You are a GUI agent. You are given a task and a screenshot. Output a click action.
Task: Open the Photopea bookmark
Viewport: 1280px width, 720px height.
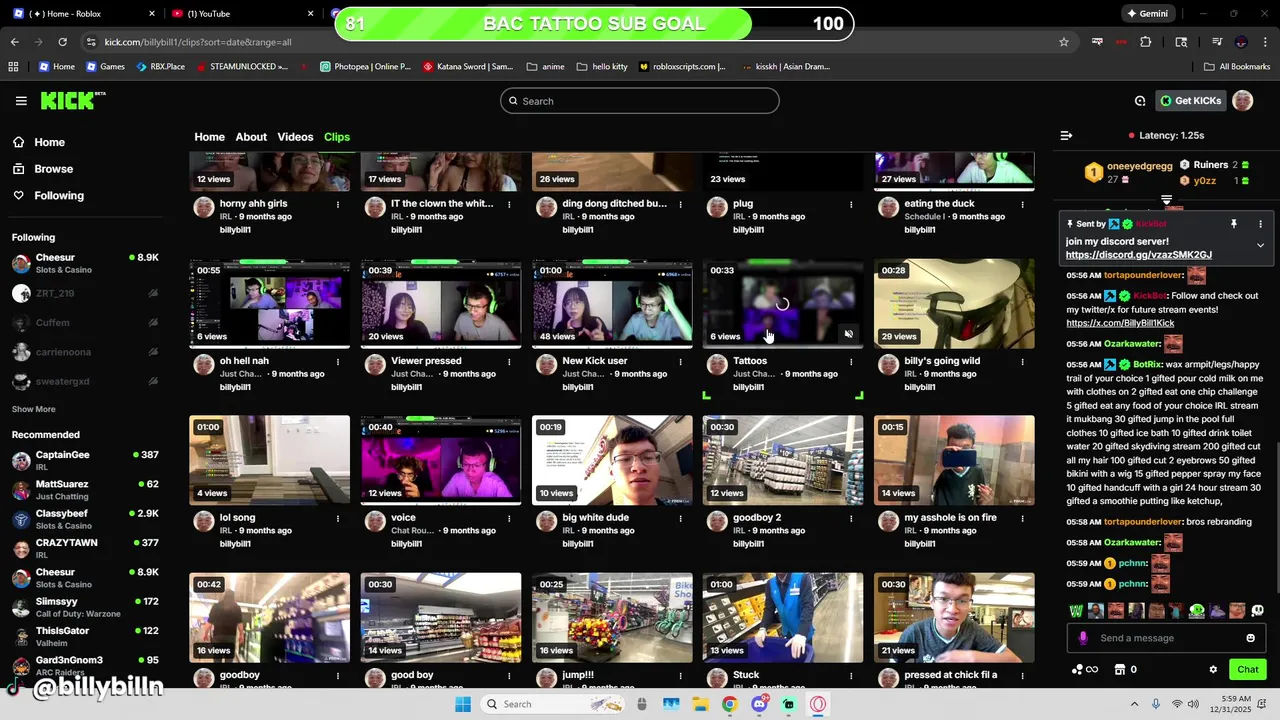365,67
